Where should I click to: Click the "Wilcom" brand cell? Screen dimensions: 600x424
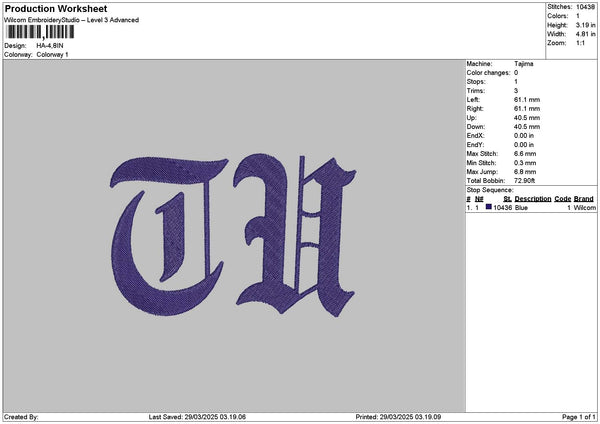click(585, 207)
